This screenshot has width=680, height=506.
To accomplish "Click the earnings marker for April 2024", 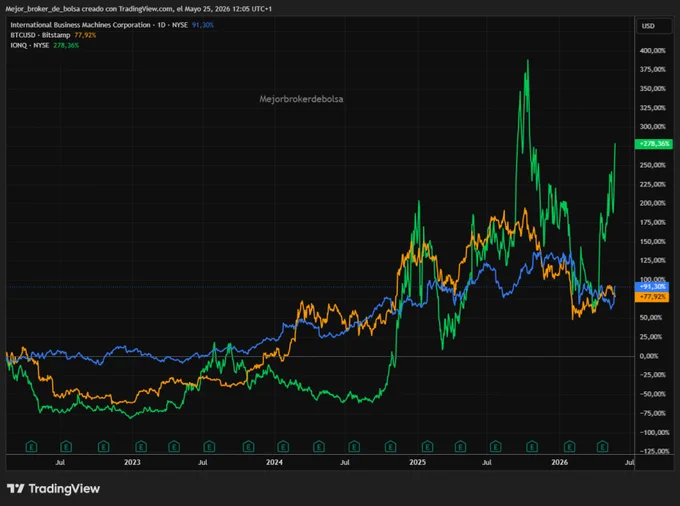I will coord(319,446).
